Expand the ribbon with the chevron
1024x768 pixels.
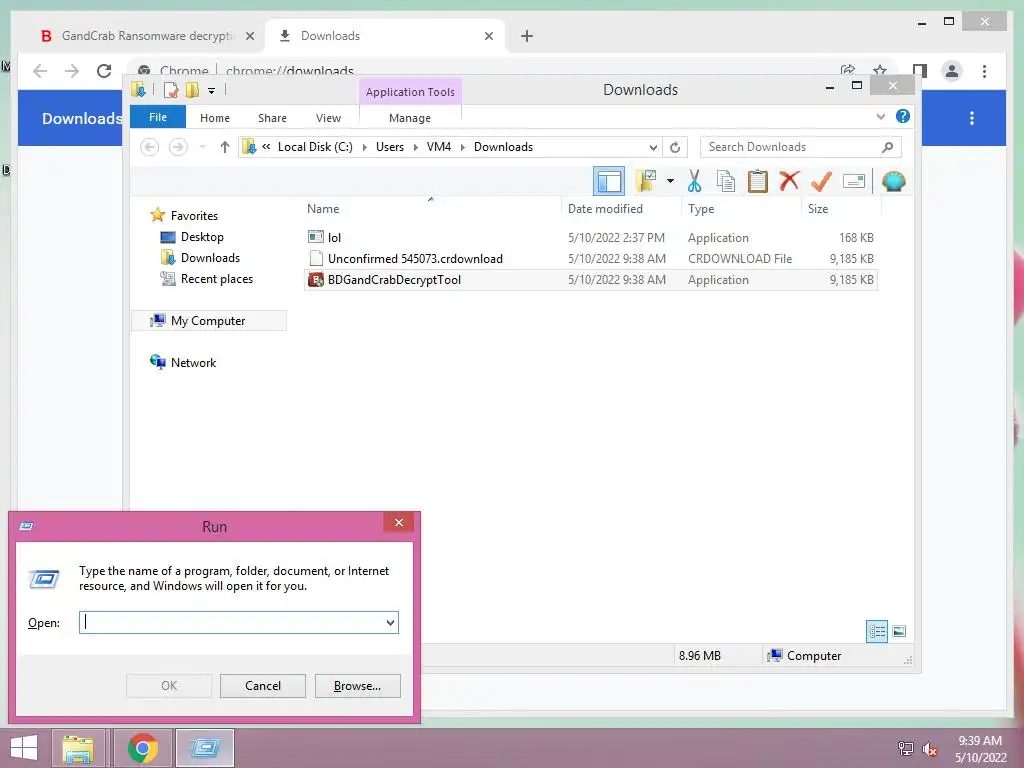880,117
